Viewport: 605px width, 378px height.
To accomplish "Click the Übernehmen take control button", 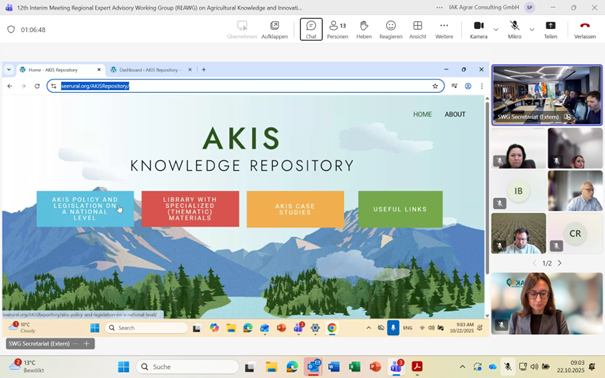I will (242, 29).
